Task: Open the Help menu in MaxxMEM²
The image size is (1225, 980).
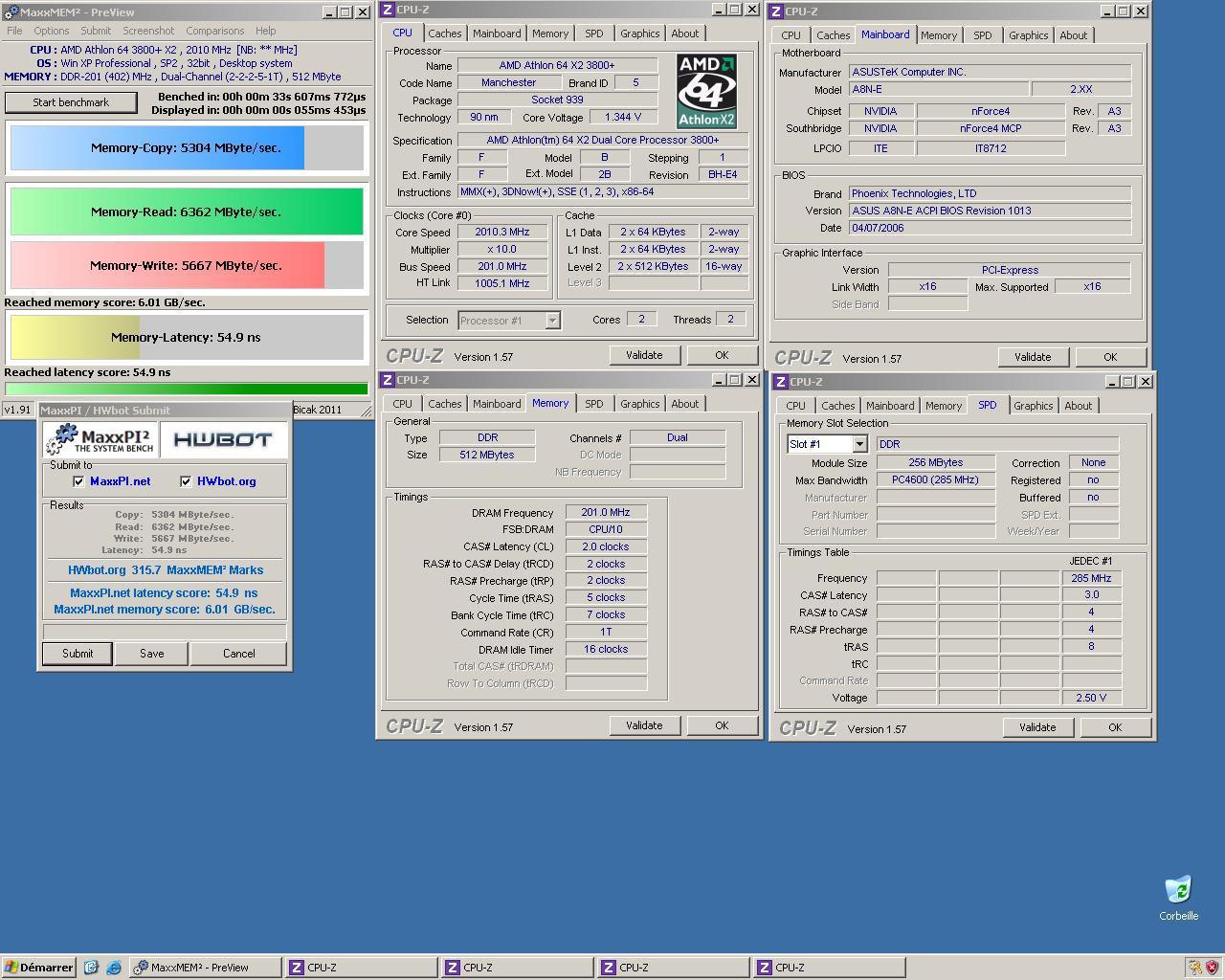Action: click(265, 31)
